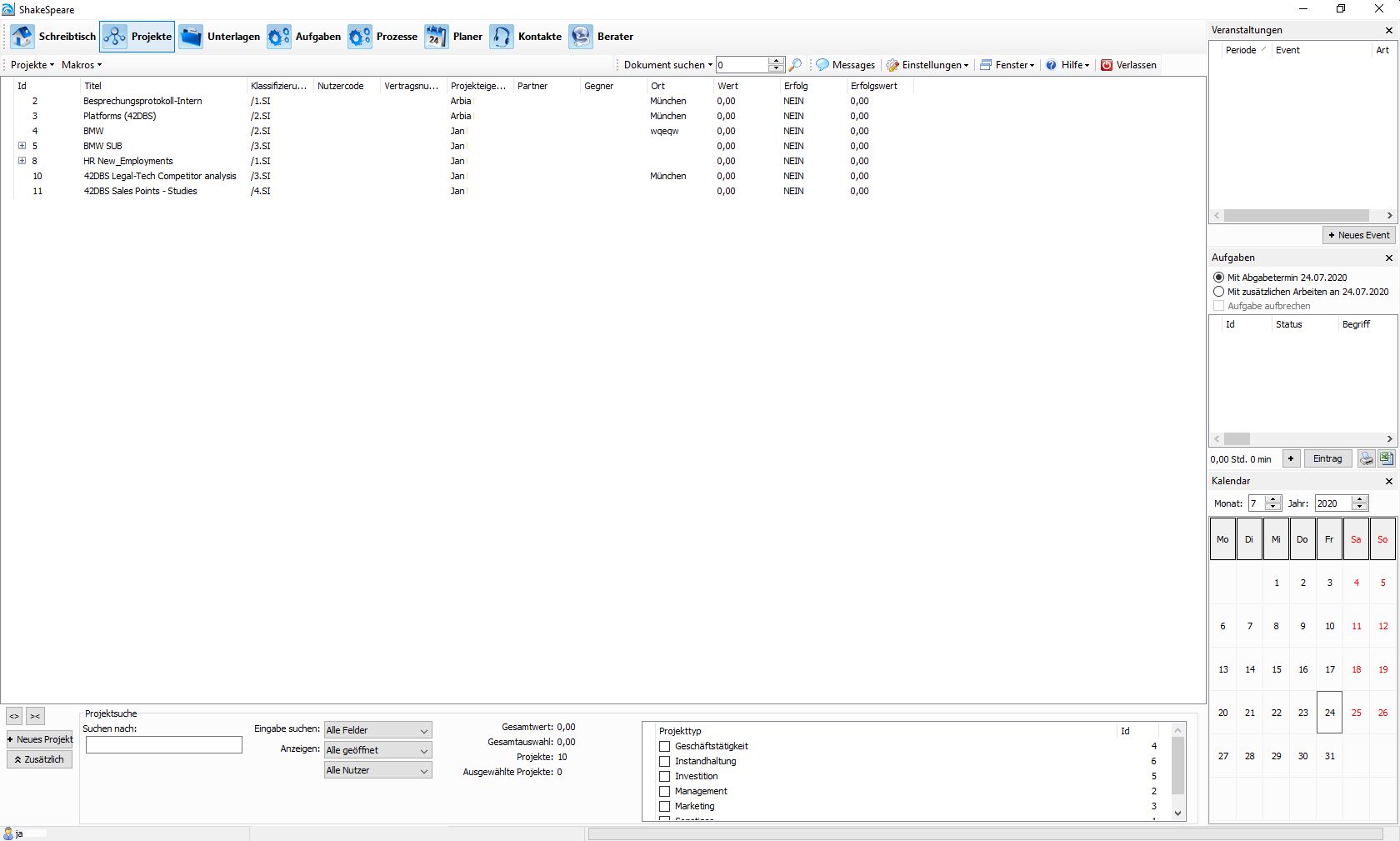Switch to the Unterlagen module
The width and height of the screenshot is (1400, 841).
tap(220, 37)
